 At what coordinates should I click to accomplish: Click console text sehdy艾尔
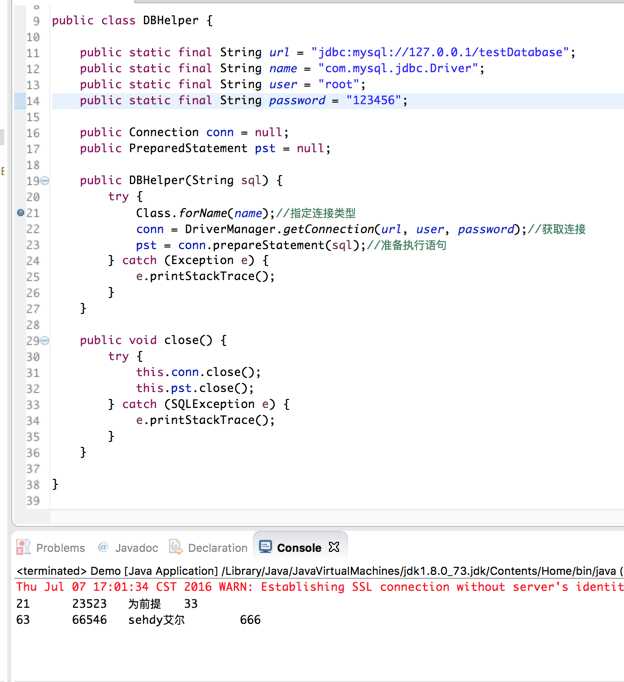(x=156, y=620)
